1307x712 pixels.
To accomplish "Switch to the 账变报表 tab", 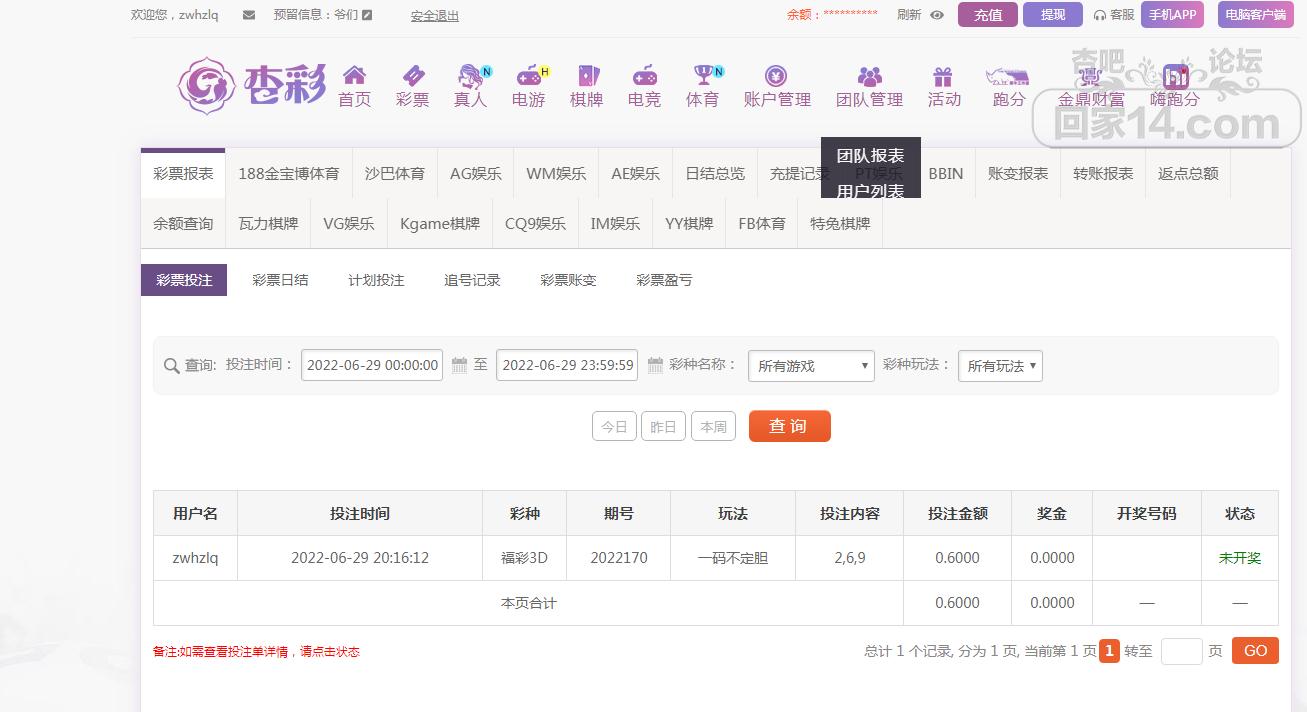I will 1017,173.
